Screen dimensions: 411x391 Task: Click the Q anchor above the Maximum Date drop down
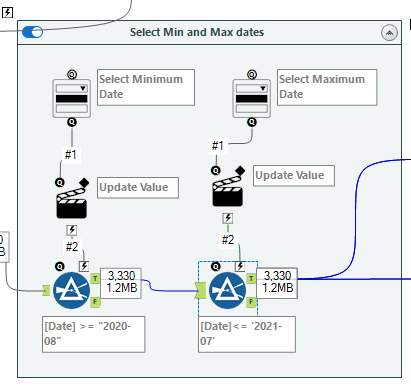coord(252,75)
